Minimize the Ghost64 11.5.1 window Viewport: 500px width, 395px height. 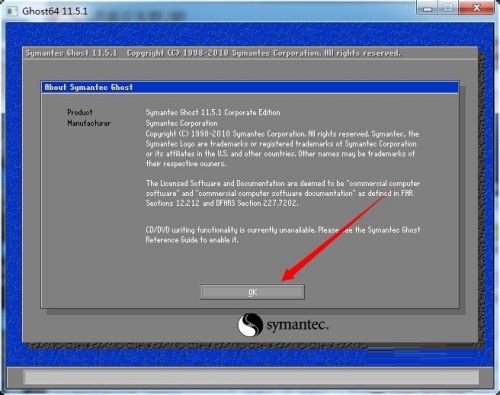pyautogui.click(x=427, y=8)
